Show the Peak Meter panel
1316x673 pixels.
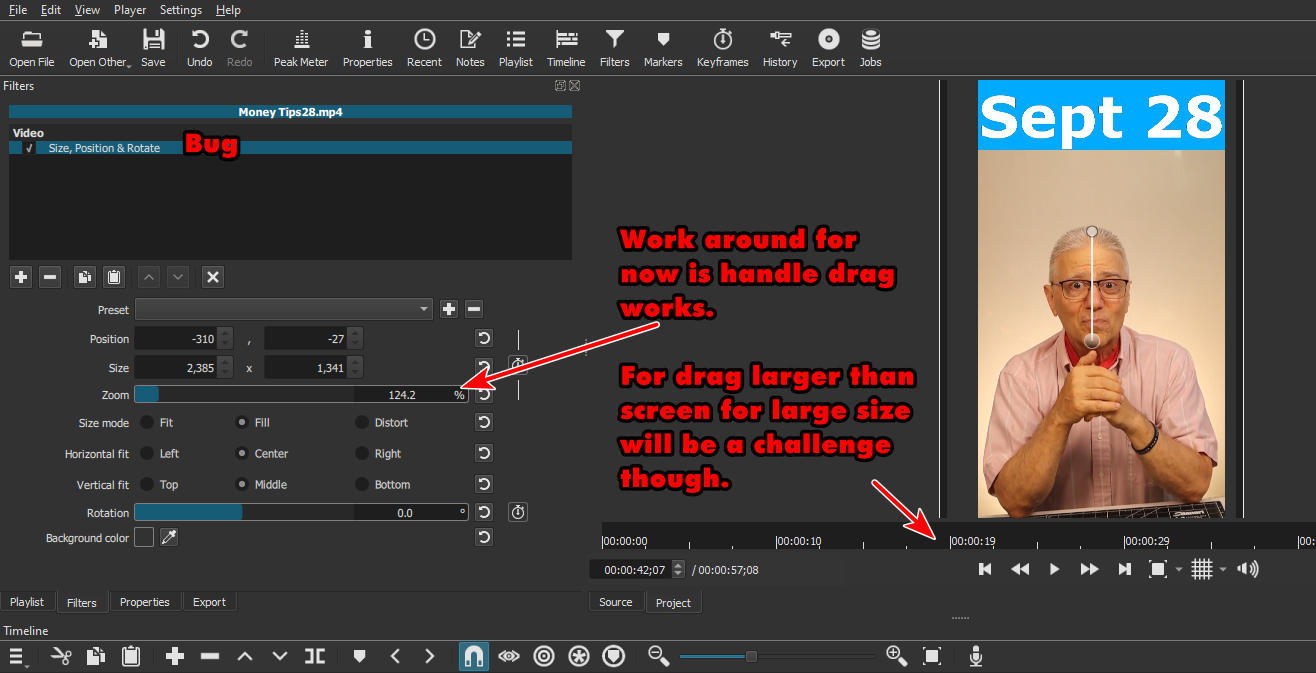(x=301, y=47)
